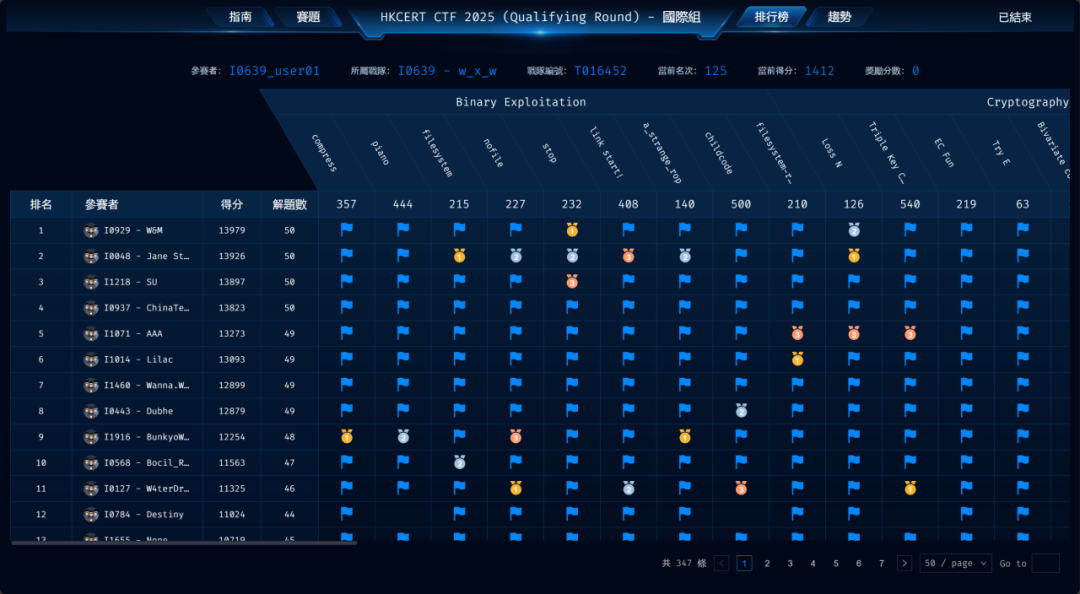Click Lilac's gold medal in filesystem-r column
Image resolution: width=1080 pixels, height=594 pixels.
click(x=797, y=359)
